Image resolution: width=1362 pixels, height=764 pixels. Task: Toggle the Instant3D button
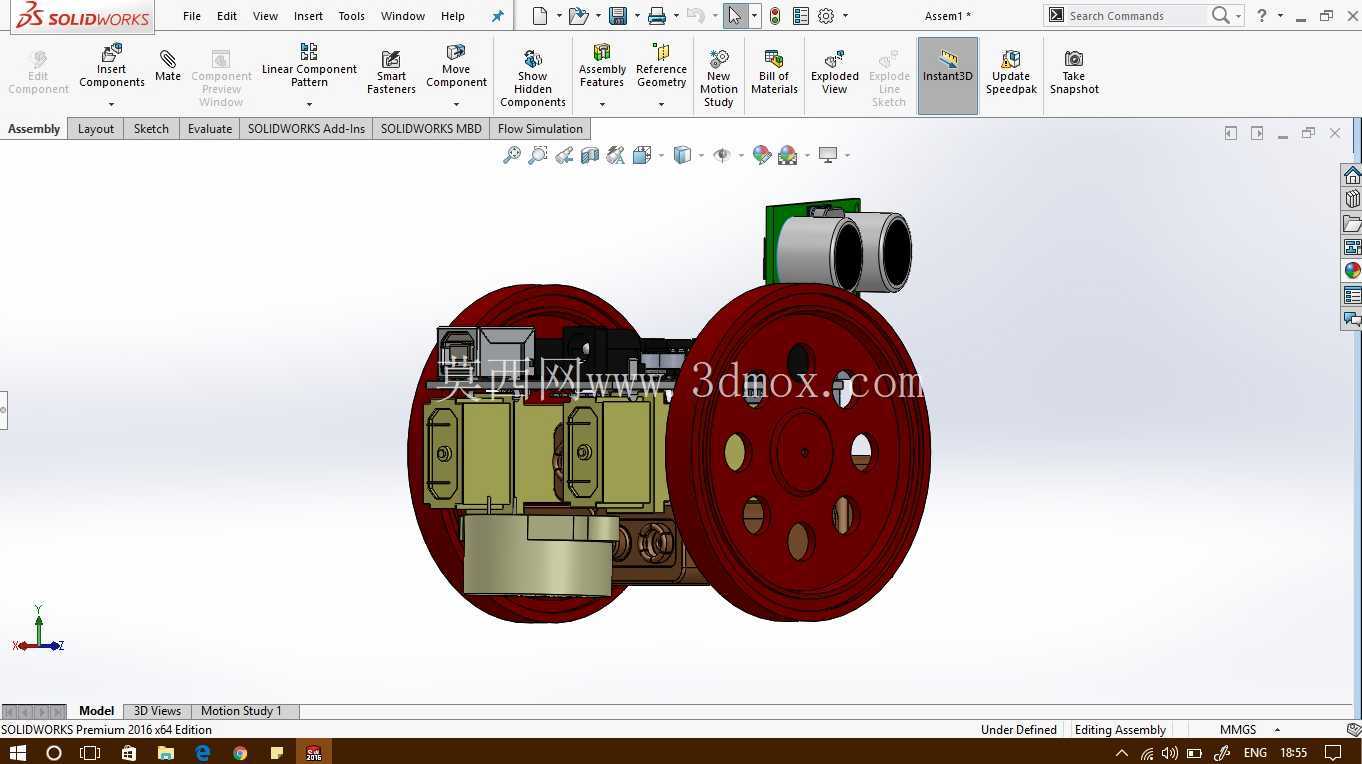tap(948, 75)
